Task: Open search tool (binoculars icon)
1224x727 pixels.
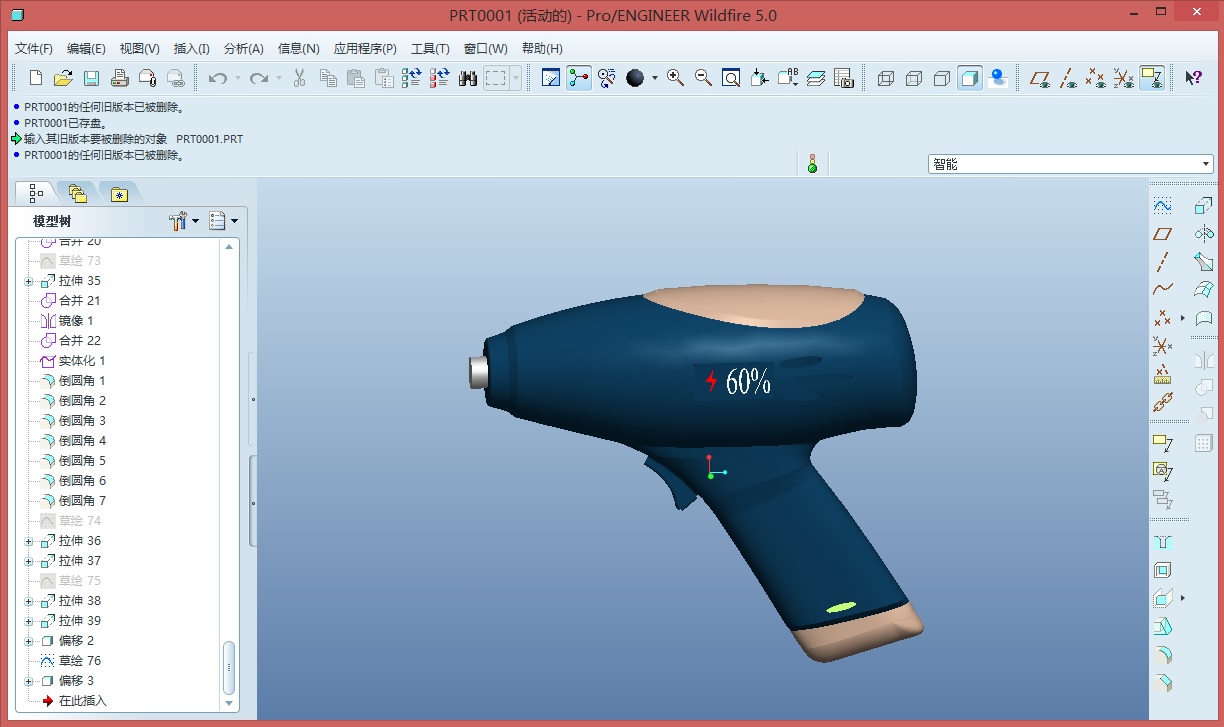Action: [x=468, y=78]
